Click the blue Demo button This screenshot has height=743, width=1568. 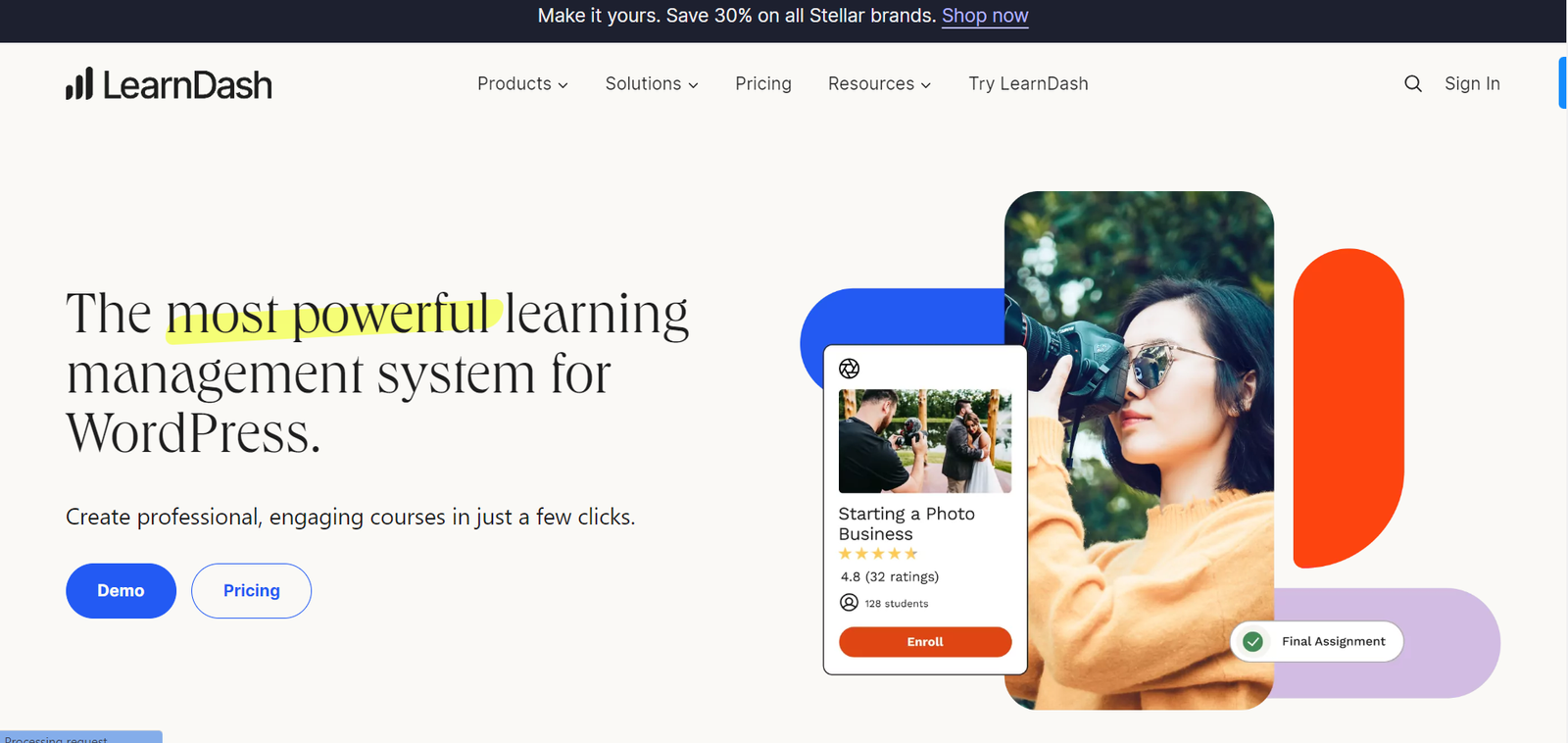coord(121,590)
